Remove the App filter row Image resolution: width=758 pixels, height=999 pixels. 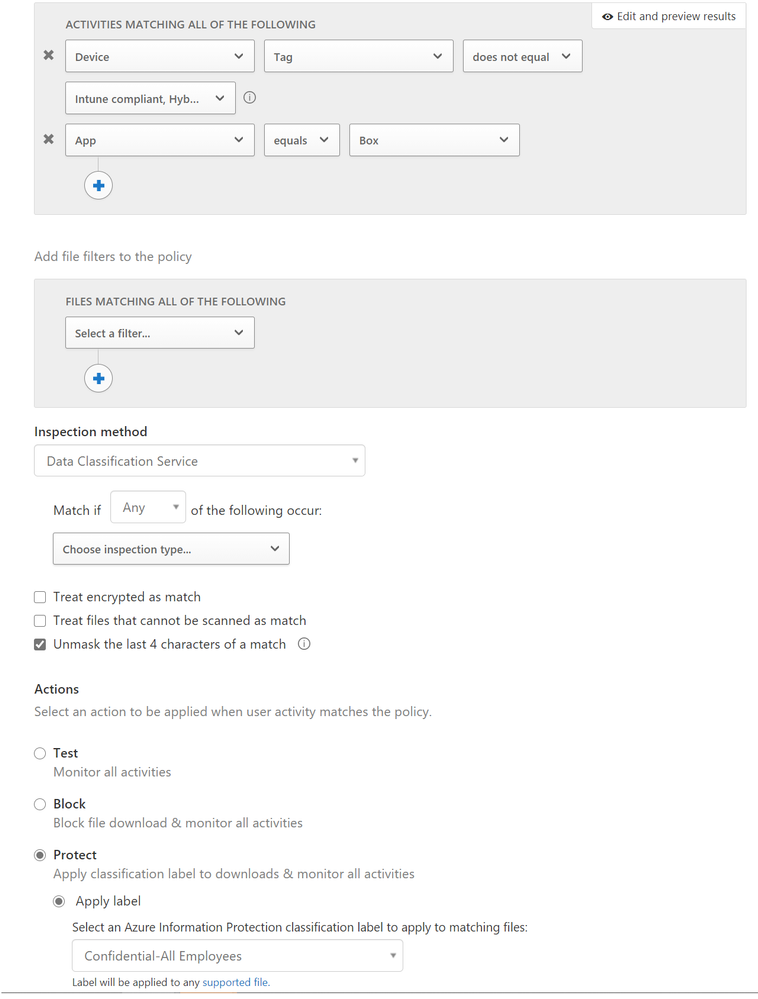point(48,140)
